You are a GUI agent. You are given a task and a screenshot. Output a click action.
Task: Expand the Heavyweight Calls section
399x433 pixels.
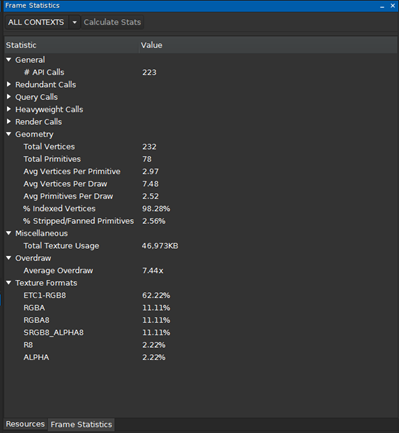pos(9,109)
